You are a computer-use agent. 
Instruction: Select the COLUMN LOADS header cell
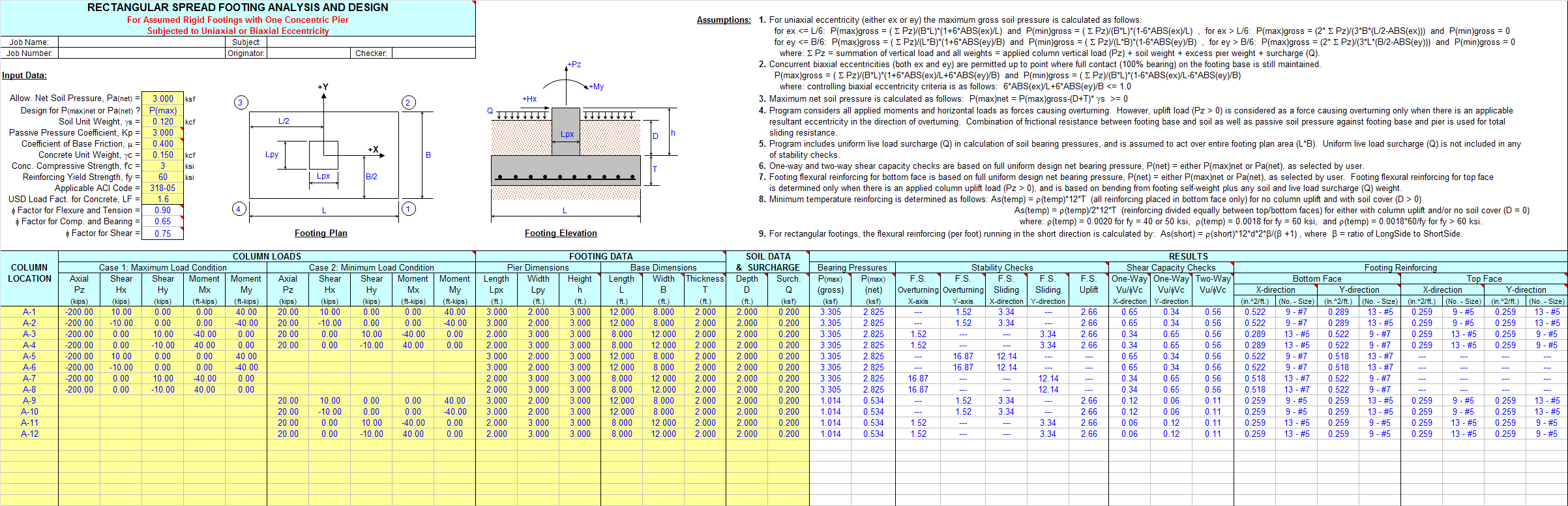(267, 256)
